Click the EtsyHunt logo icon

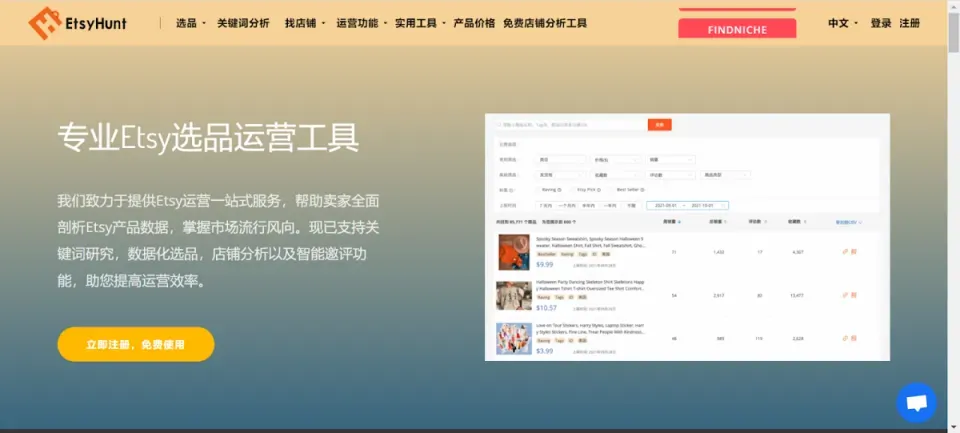(45, 23)
